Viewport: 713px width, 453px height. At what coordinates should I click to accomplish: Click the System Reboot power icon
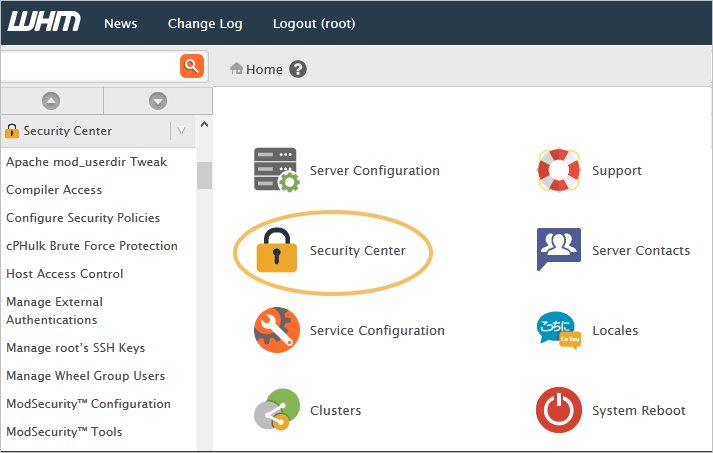(x=559, y=409)
